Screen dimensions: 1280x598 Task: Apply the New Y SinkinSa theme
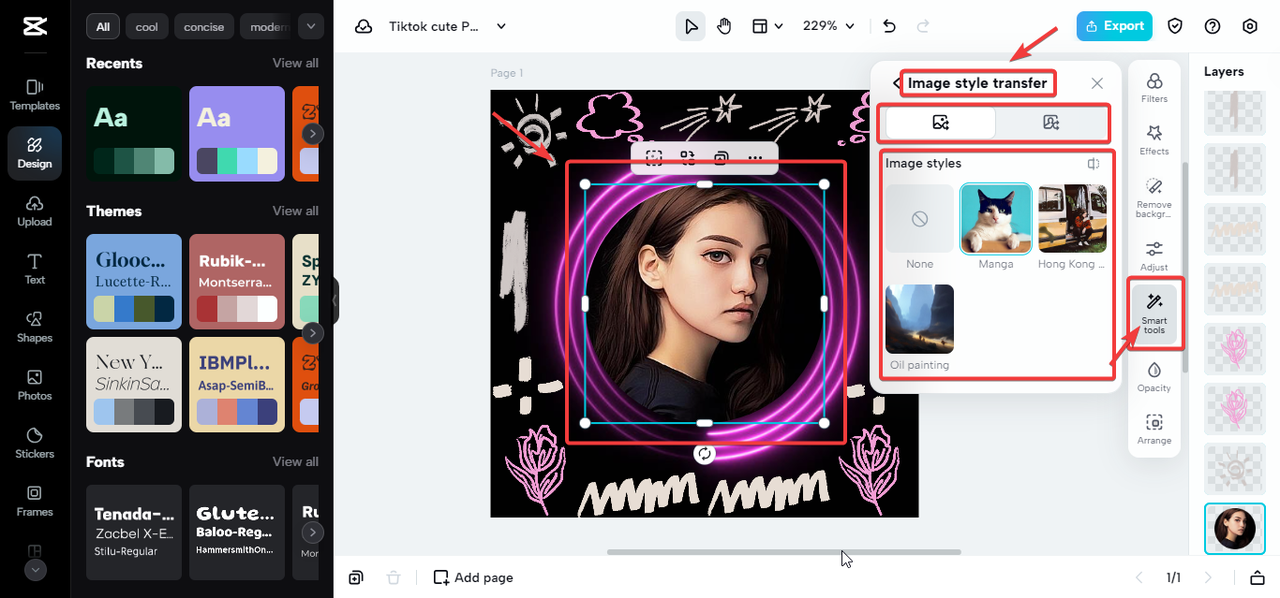coord(134,384)
